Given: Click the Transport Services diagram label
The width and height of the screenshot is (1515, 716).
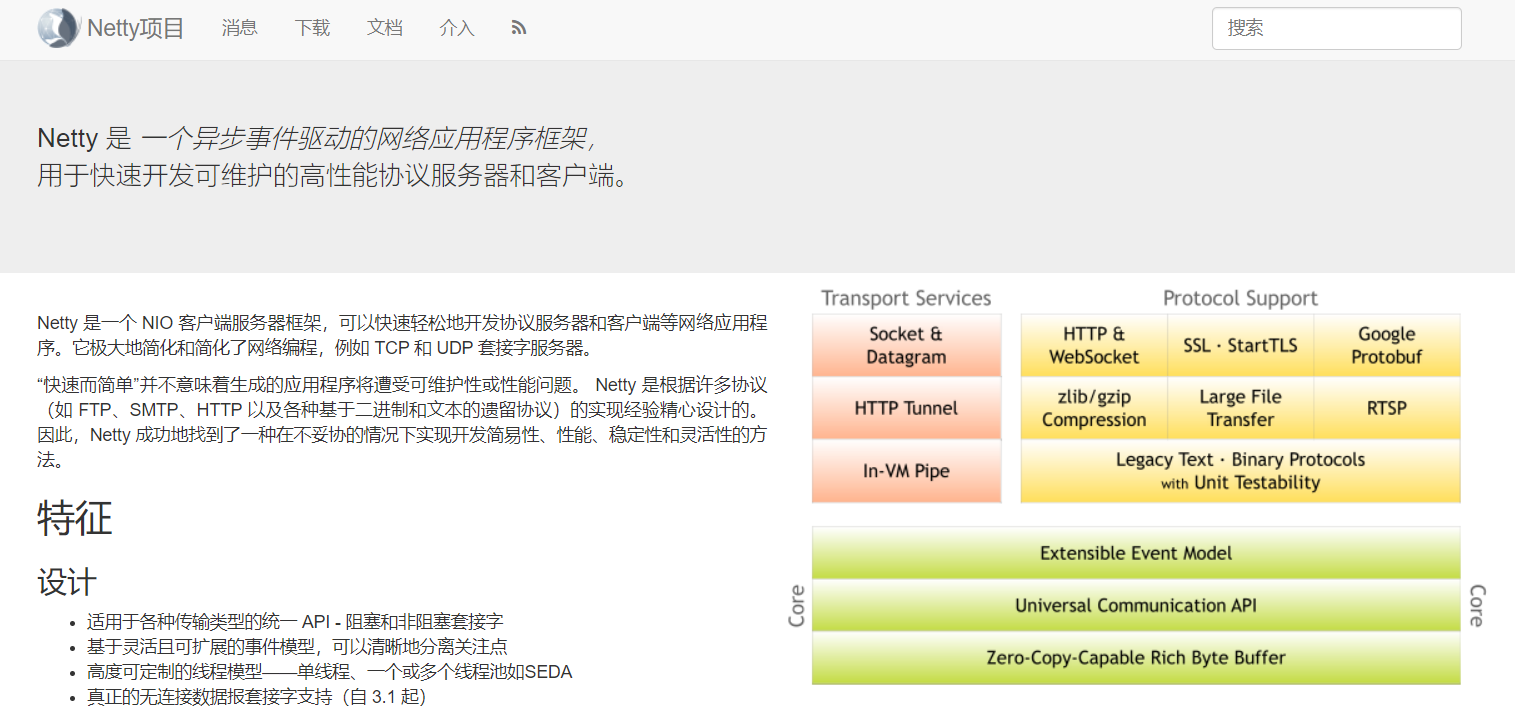Looking at the screenshot, I should [x=906, y=298].
